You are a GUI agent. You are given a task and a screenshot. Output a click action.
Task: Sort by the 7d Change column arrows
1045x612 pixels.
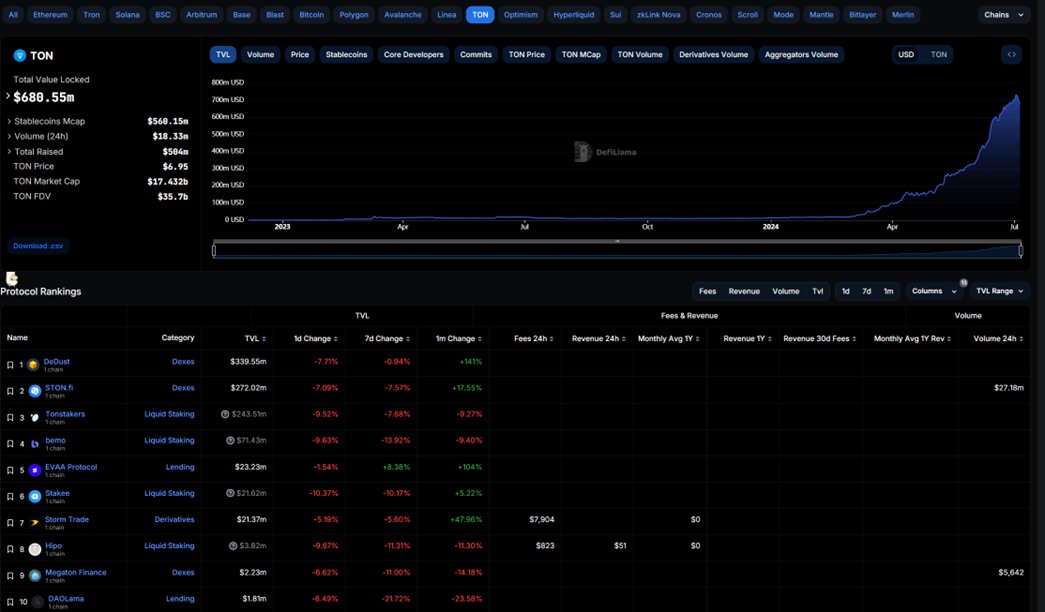pyautogui.click(x=408, y=339)
